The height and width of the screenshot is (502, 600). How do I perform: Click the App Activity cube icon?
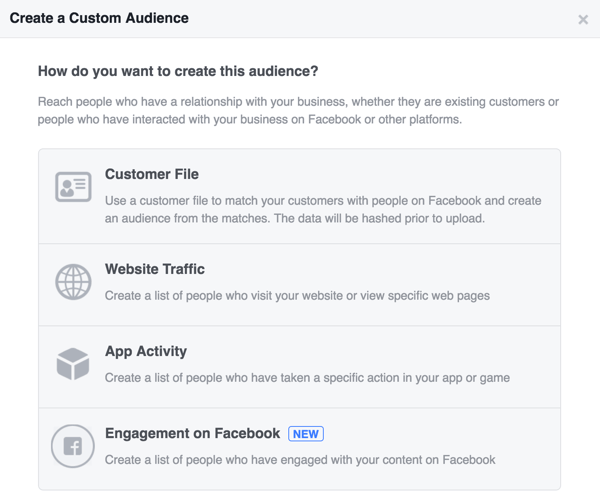pyautogui.click(x=73, y=364)
